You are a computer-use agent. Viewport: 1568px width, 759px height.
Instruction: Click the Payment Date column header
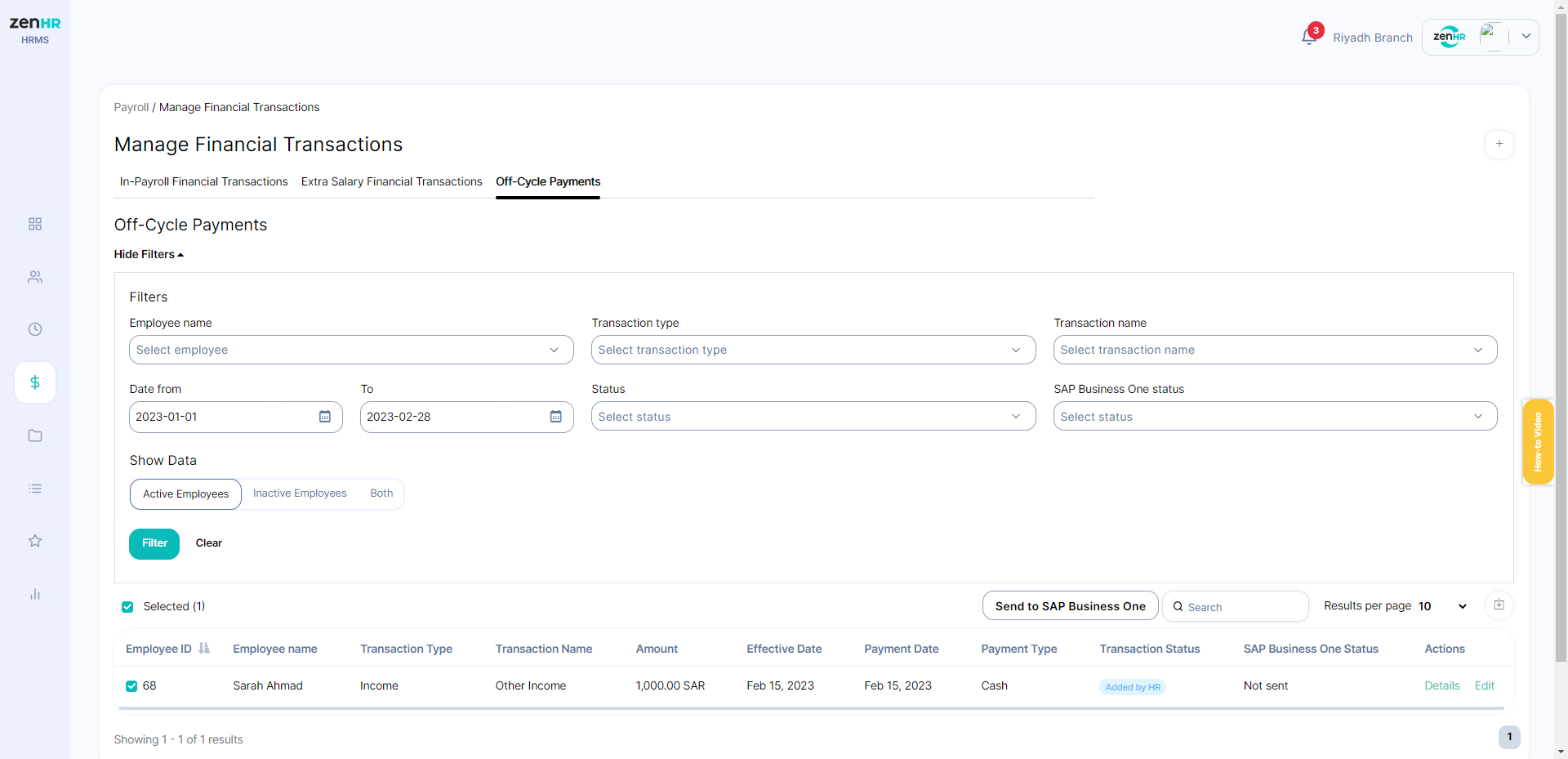coord(902,649)
